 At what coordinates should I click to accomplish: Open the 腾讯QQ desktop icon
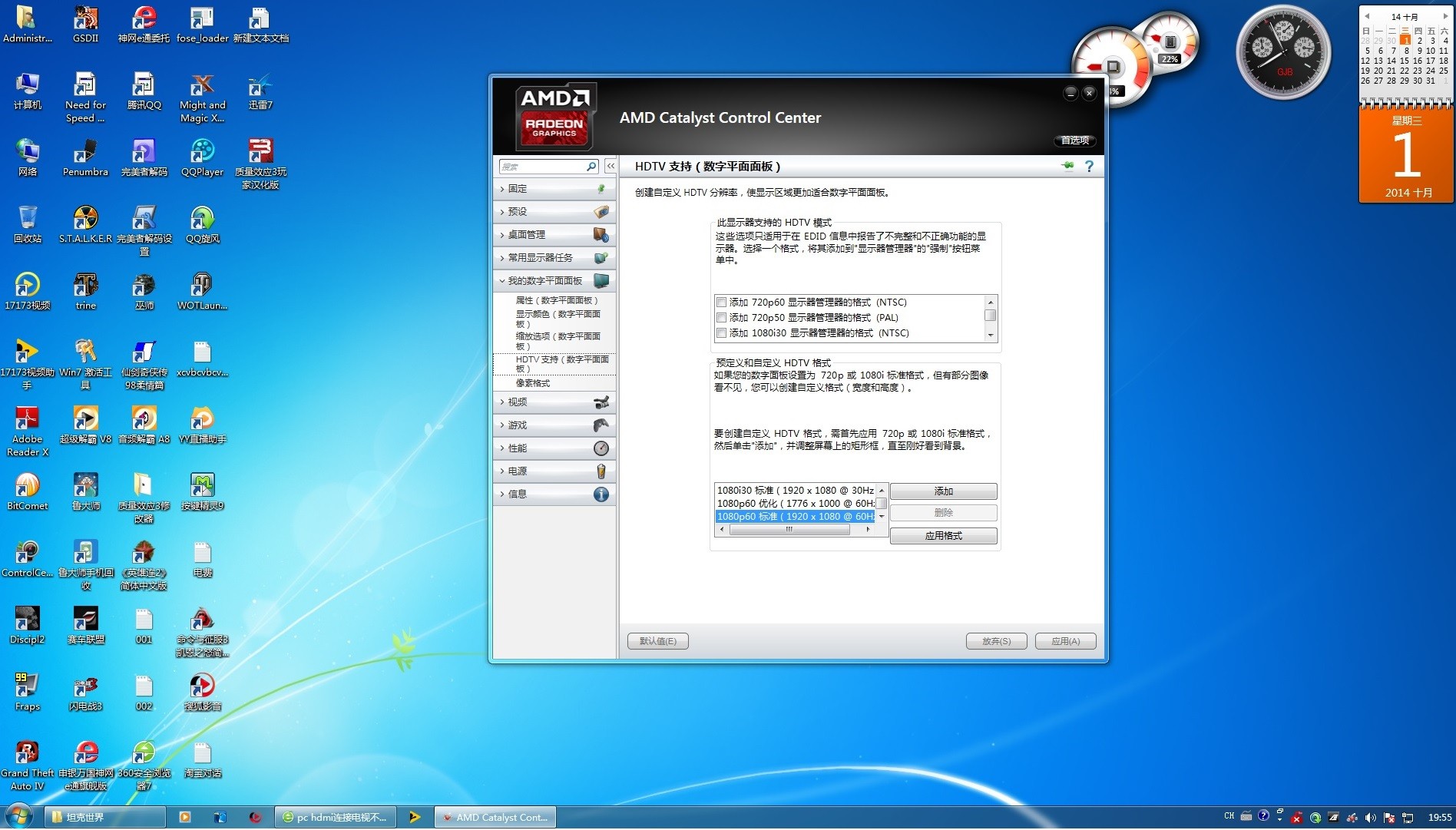(x=144, y=91)
